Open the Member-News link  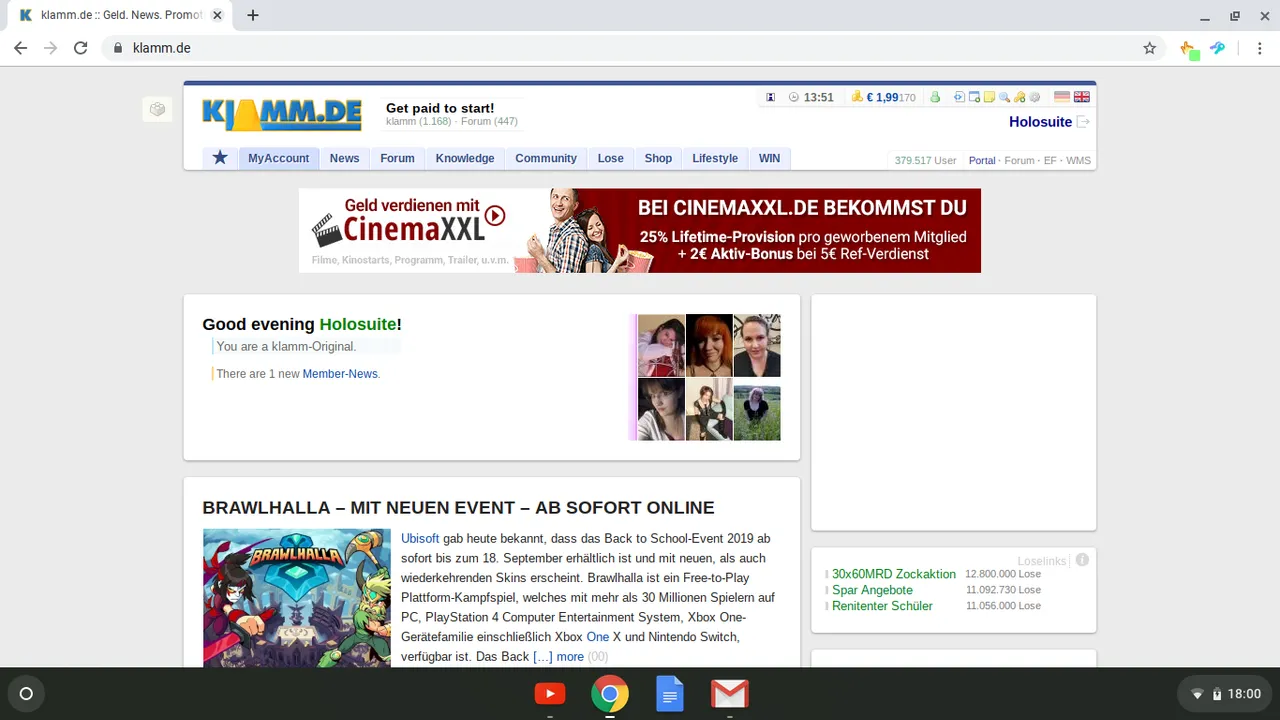[x=340, y=374]
